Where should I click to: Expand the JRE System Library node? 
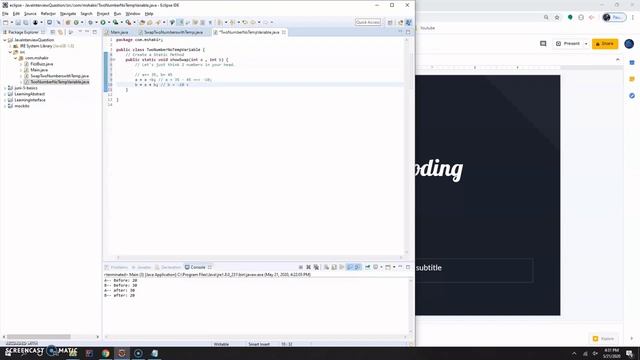pos(11,46)
